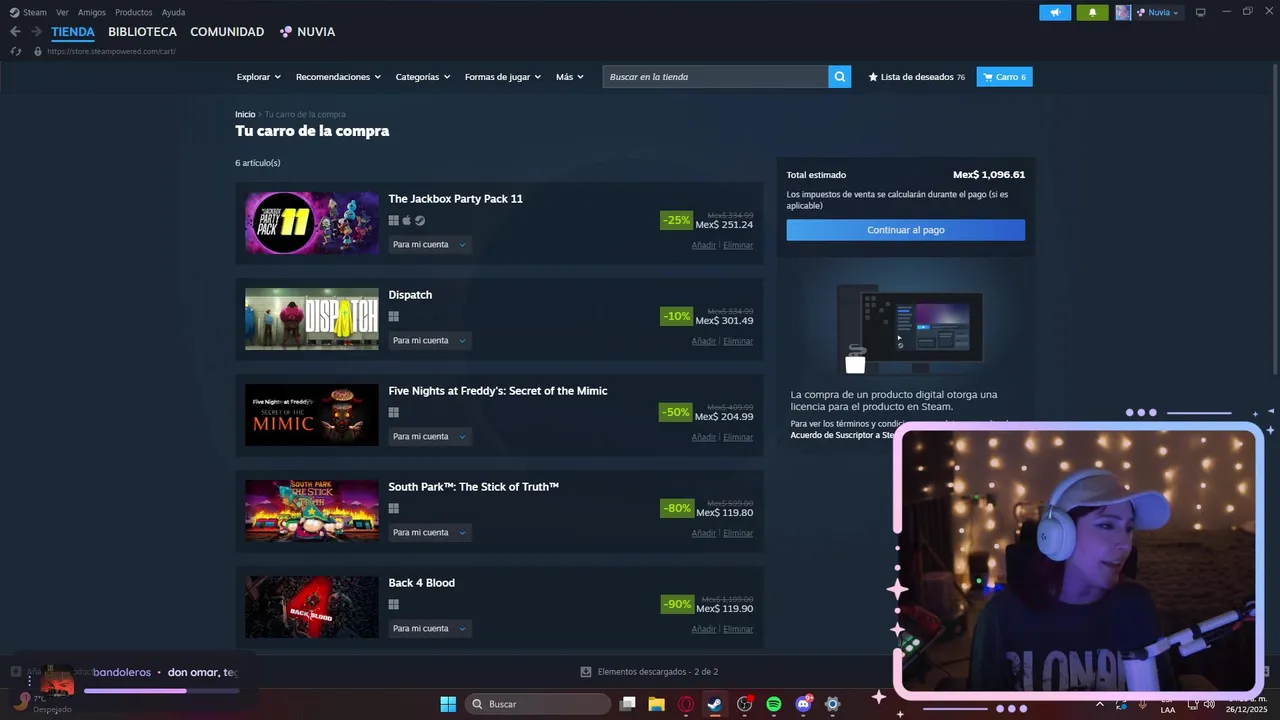
Task: Open Discord from taskbar
Action: [x=803, y=704]
